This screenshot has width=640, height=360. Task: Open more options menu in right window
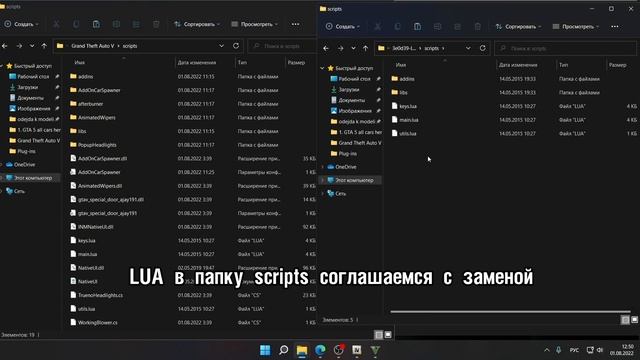pyautogui.click(x=615, y=27)
